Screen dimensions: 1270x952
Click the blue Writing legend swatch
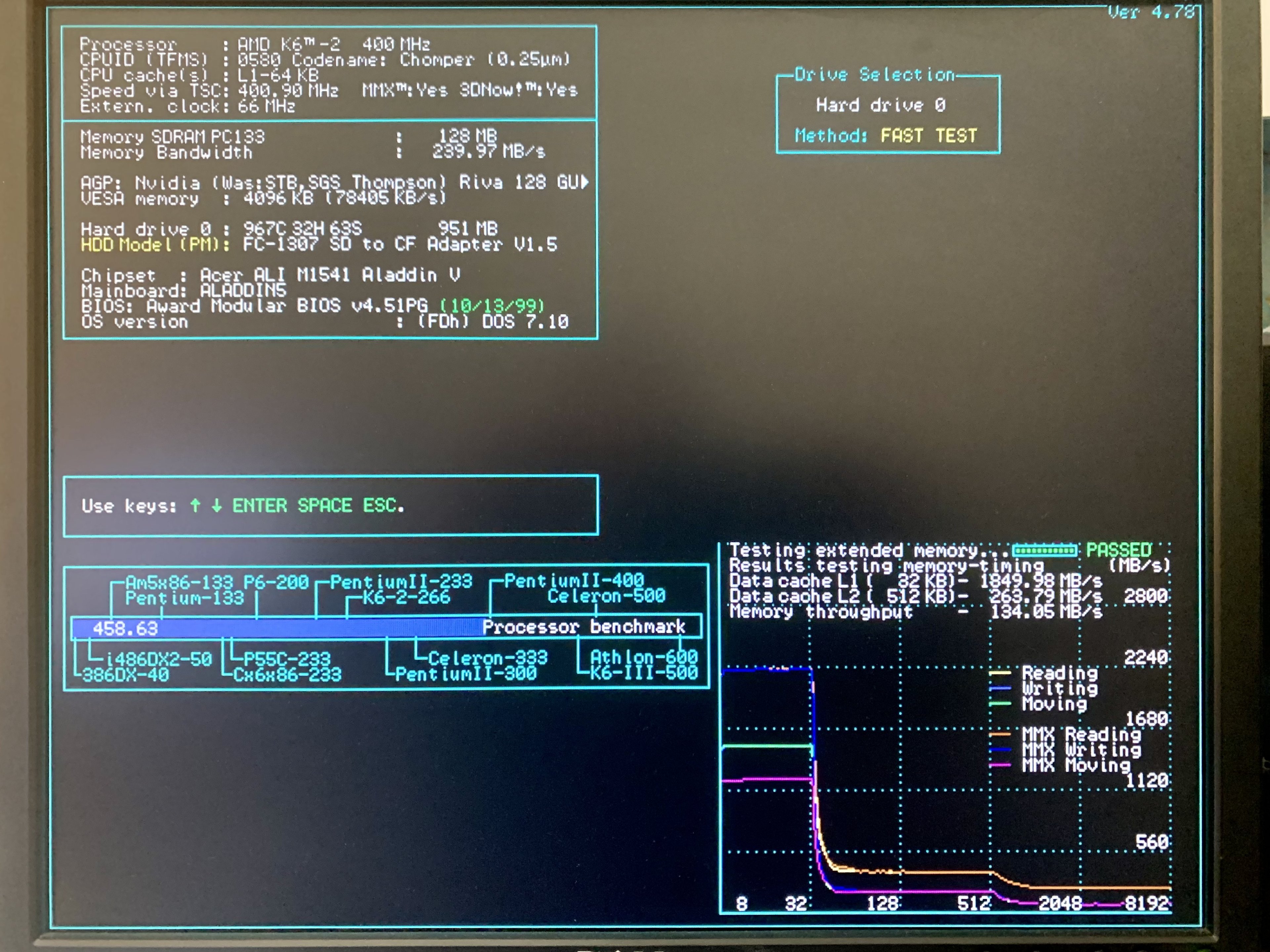pos(1000,688)
